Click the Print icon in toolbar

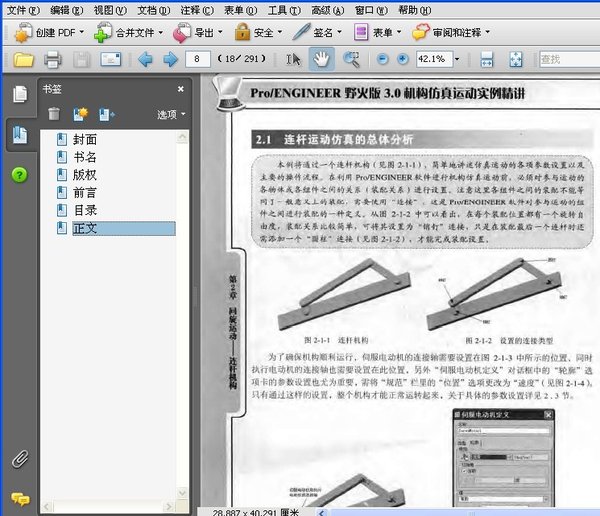[53, 59]
